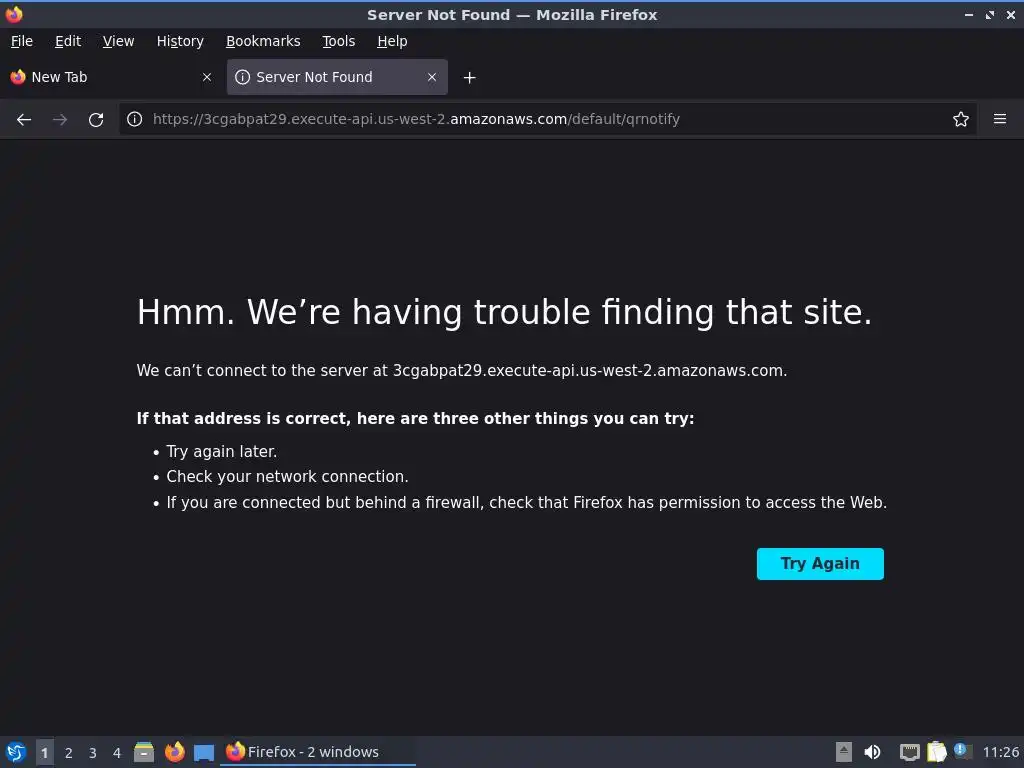The image size is (1024, 768).
Task: Open the File menu
Action: click(x=22, y=41)
